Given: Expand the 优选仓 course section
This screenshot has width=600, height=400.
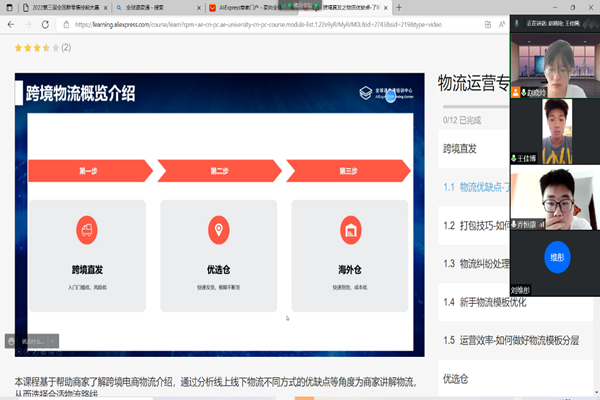Looking at the screenshot, I should [x=456, y=379].
